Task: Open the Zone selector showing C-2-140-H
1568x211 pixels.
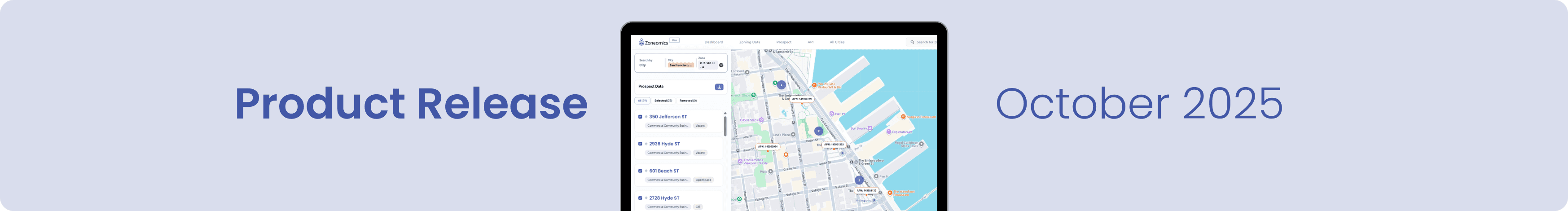Action: pos(707,65)
